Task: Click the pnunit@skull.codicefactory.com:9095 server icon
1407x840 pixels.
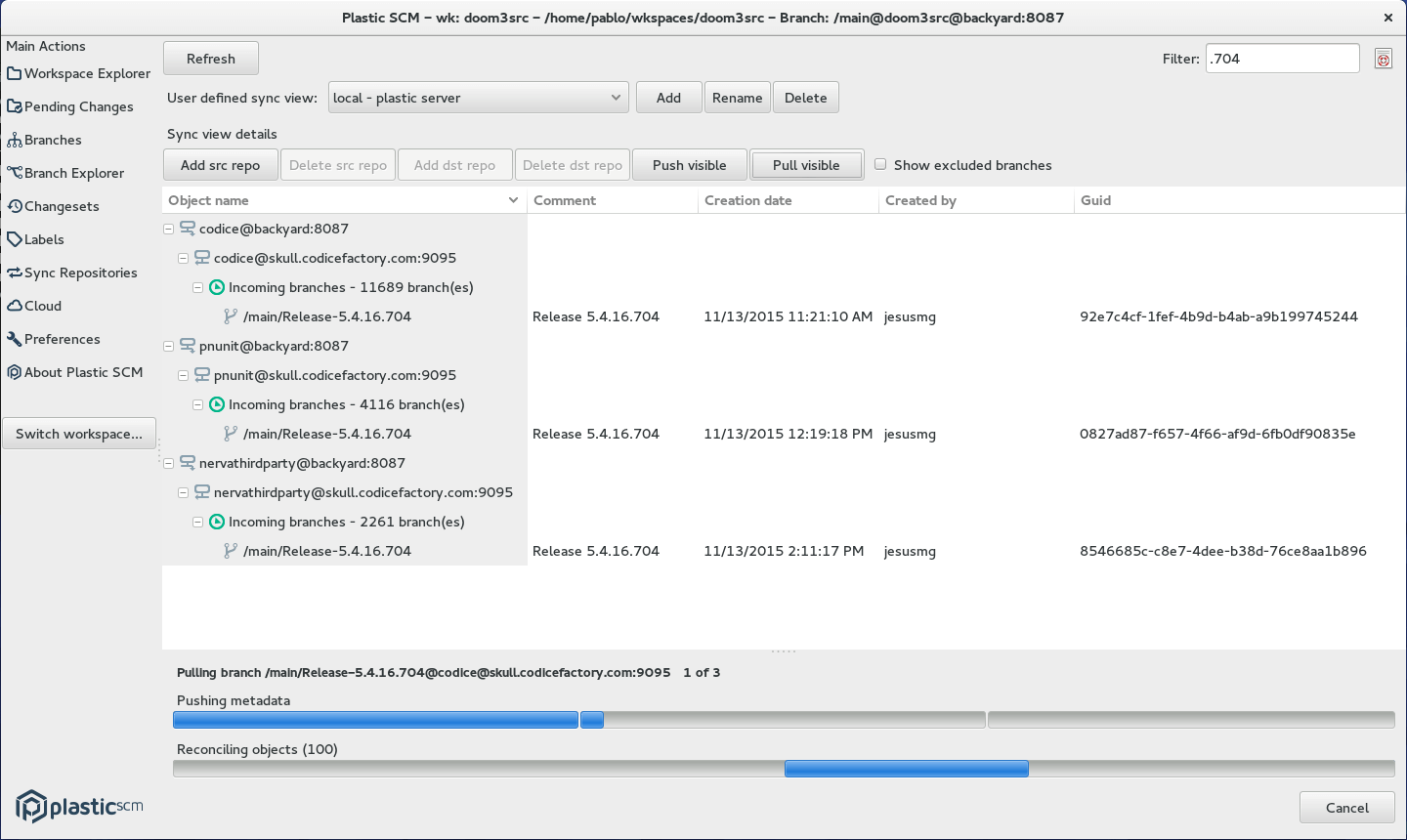Action: pyautogui.click(x=202, y=375)
